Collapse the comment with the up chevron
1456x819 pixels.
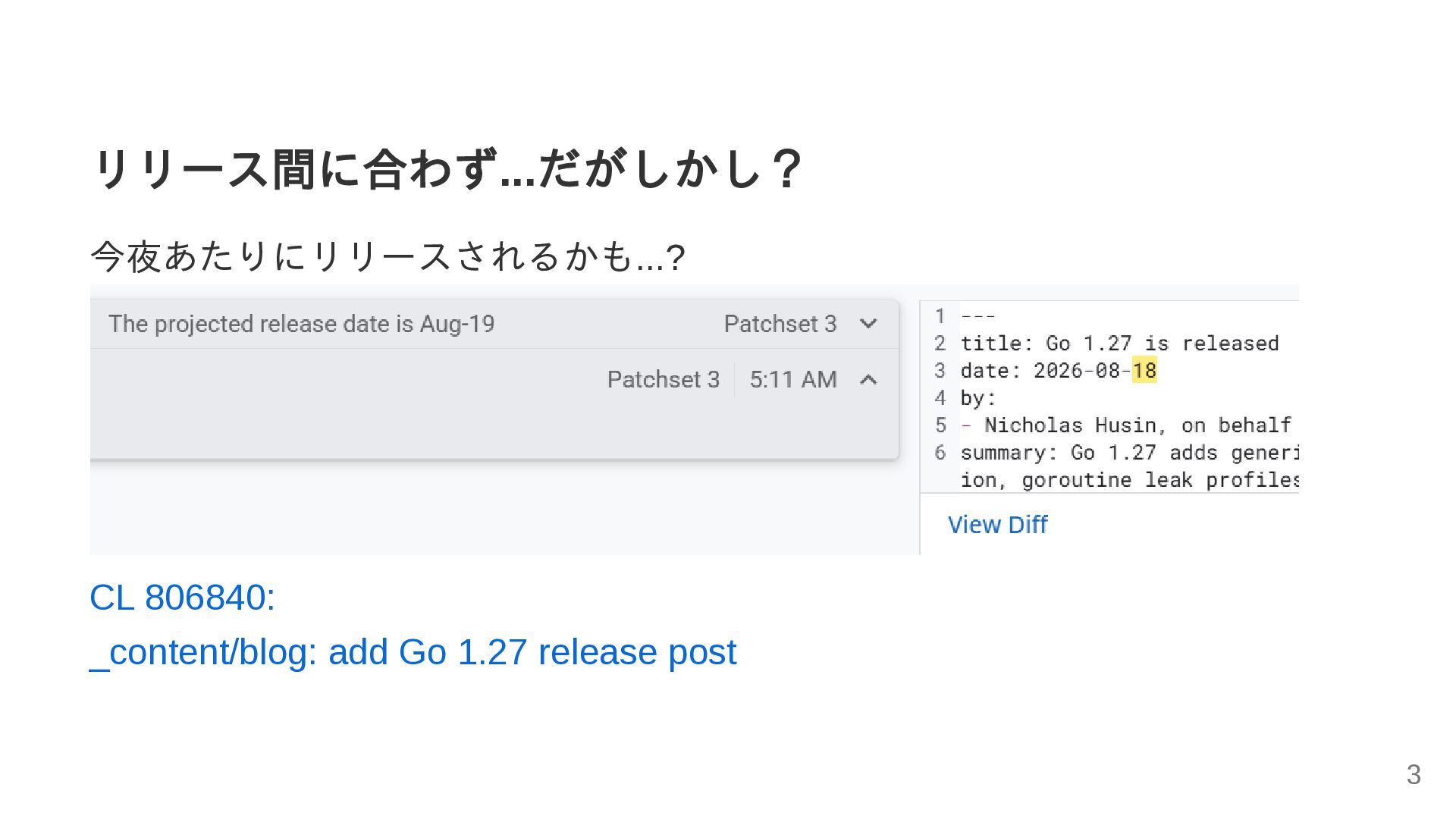pyautogui.click(x=868, y=379)
